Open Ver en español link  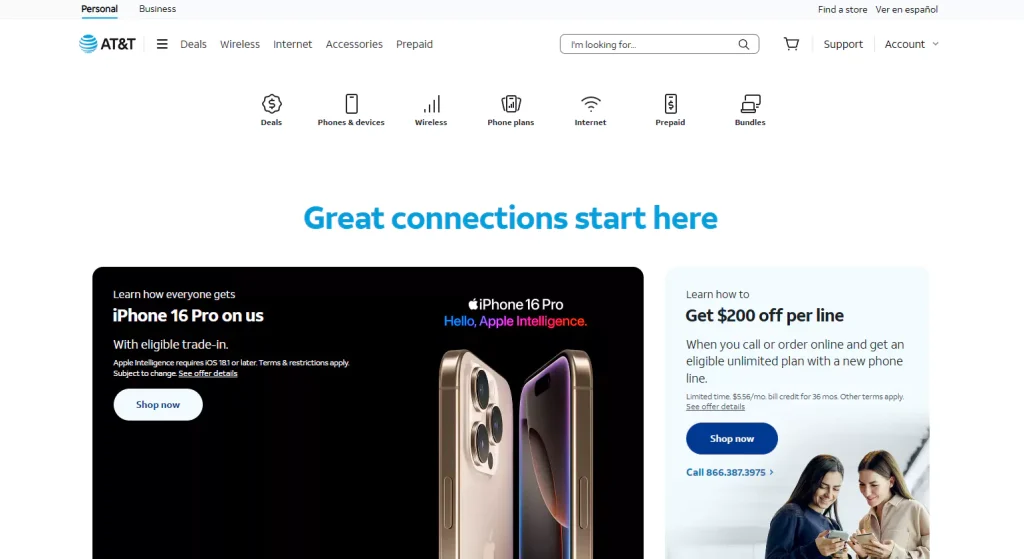[906, 9]
